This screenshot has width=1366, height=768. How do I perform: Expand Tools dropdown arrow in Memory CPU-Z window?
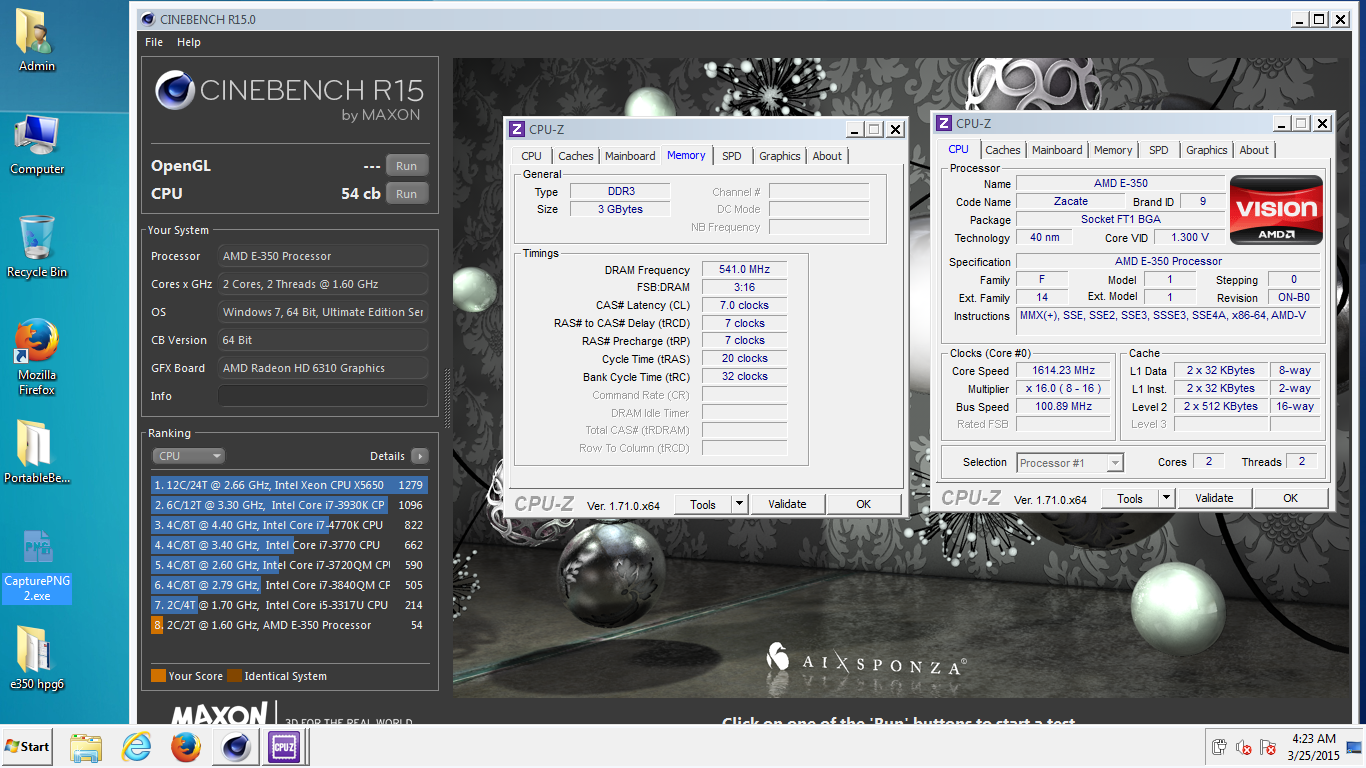point(739,505)
